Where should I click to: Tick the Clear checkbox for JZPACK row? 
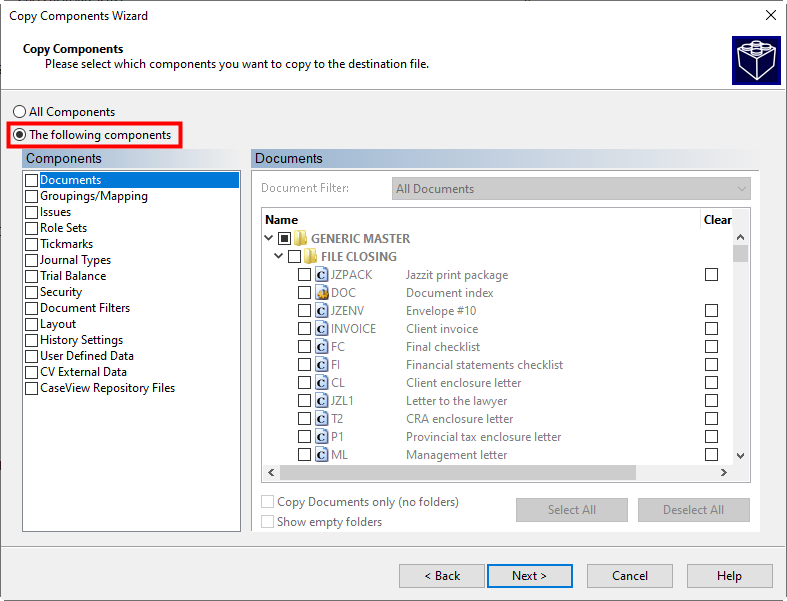click(x=711, y=275)
